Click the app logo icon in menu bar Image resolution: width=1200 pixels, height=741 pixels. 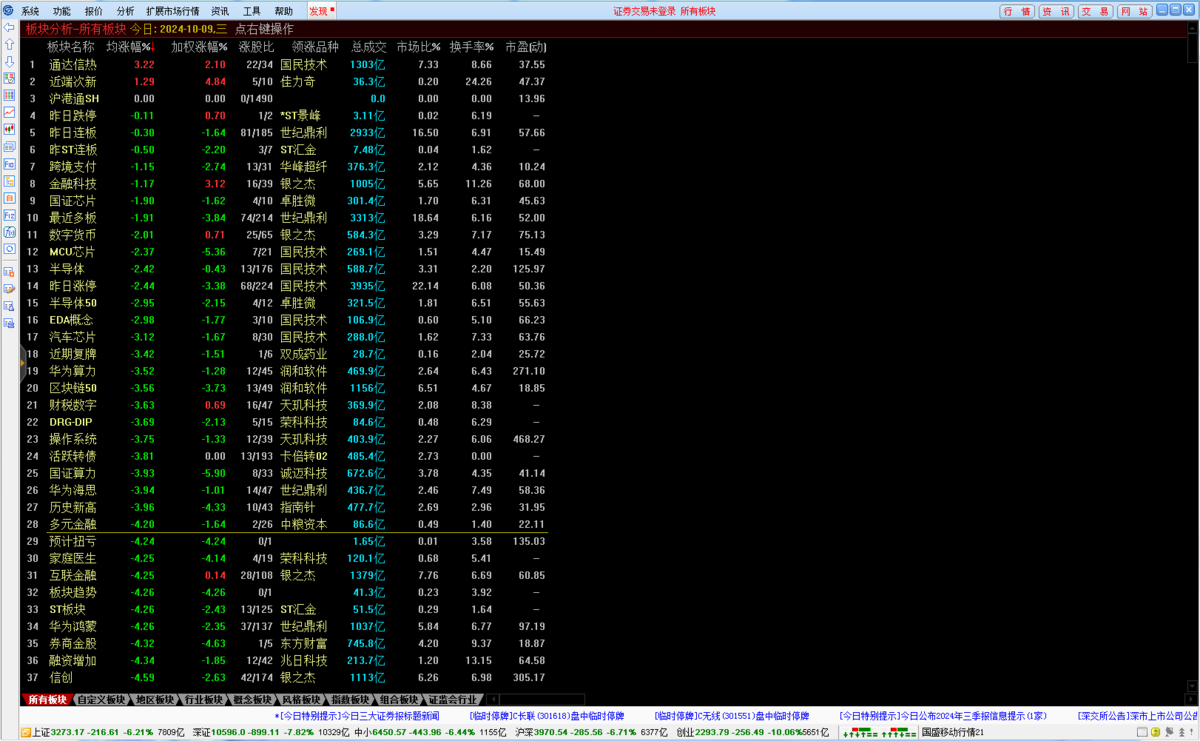(8, 11)
